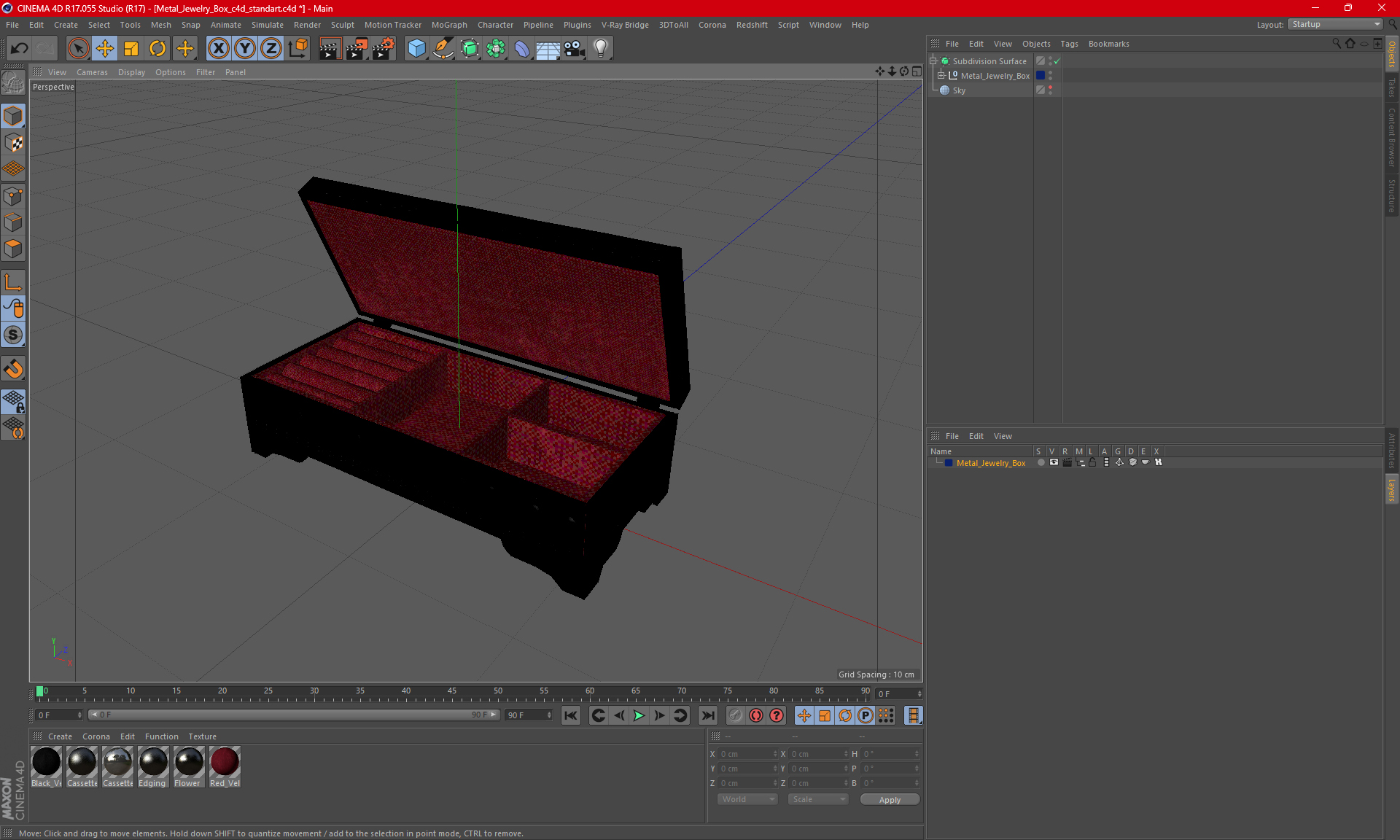Go to end of animation
Viewport: 1400px width, 840px height.
(708, 715)
